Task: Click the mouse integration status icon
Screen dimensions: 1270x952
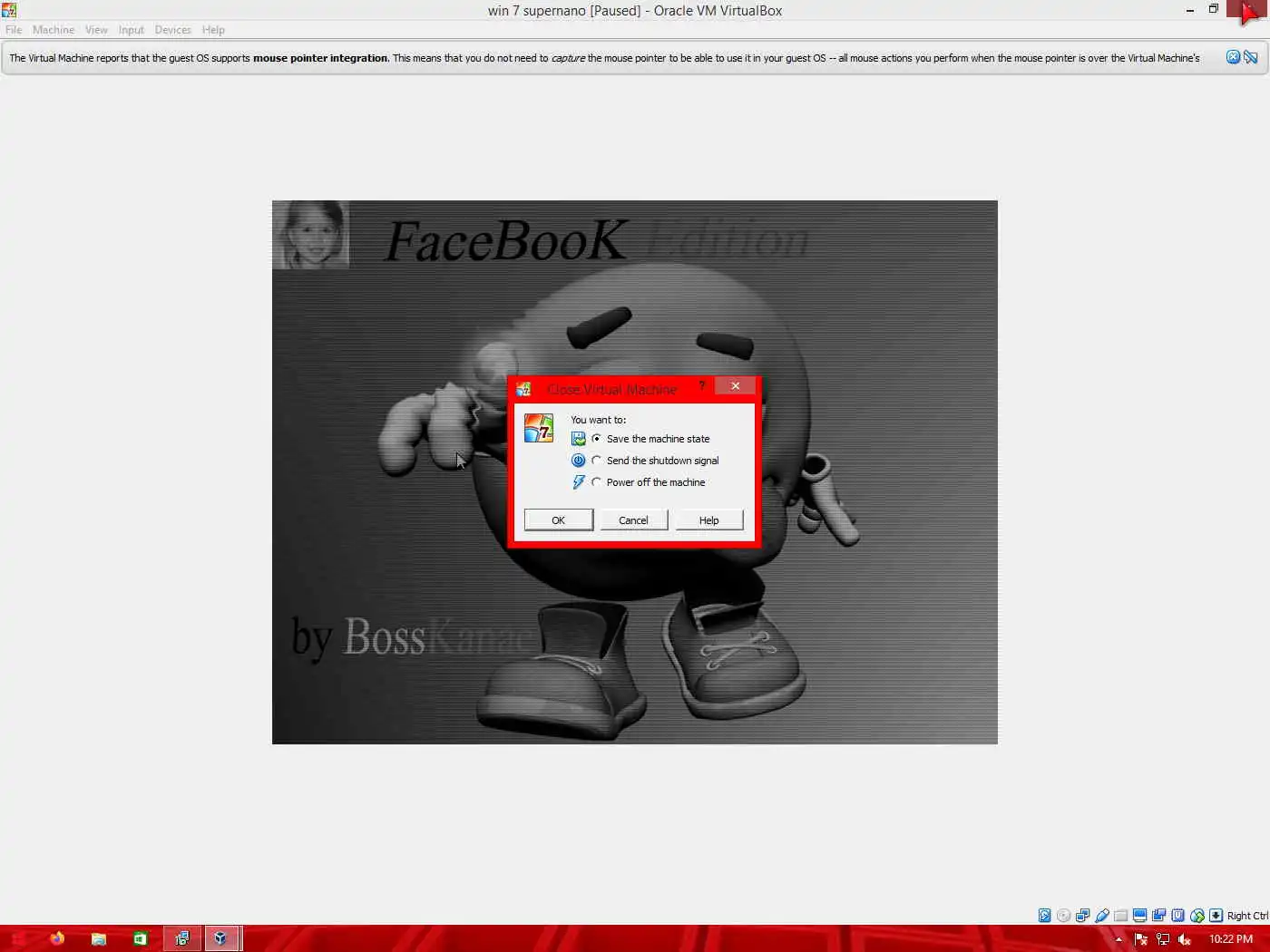Action: pos(1197,916)
